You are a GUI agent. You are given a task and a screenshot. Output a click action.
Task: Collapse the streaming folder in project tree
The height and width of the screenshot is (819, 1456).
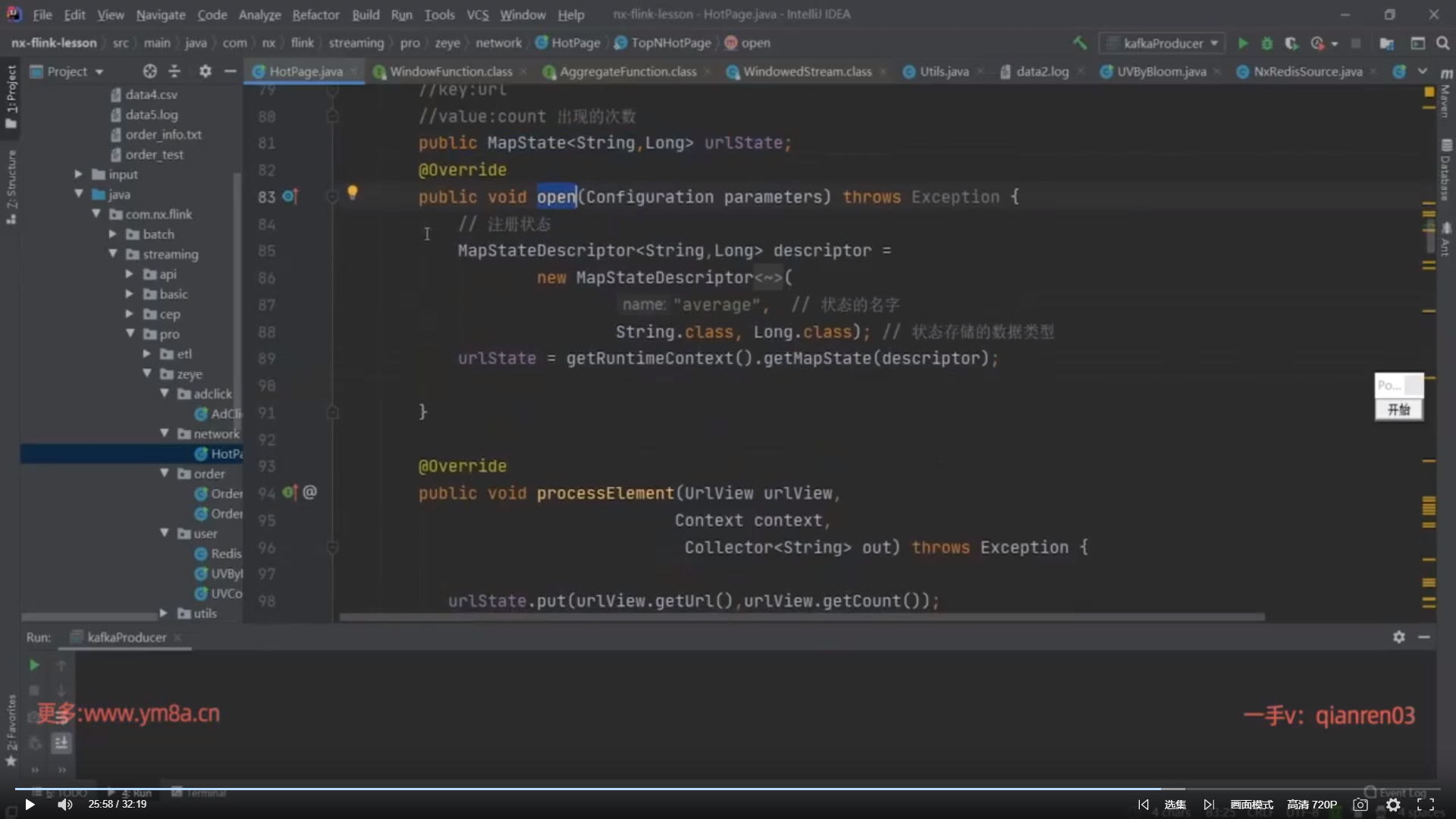click(113, 254)
